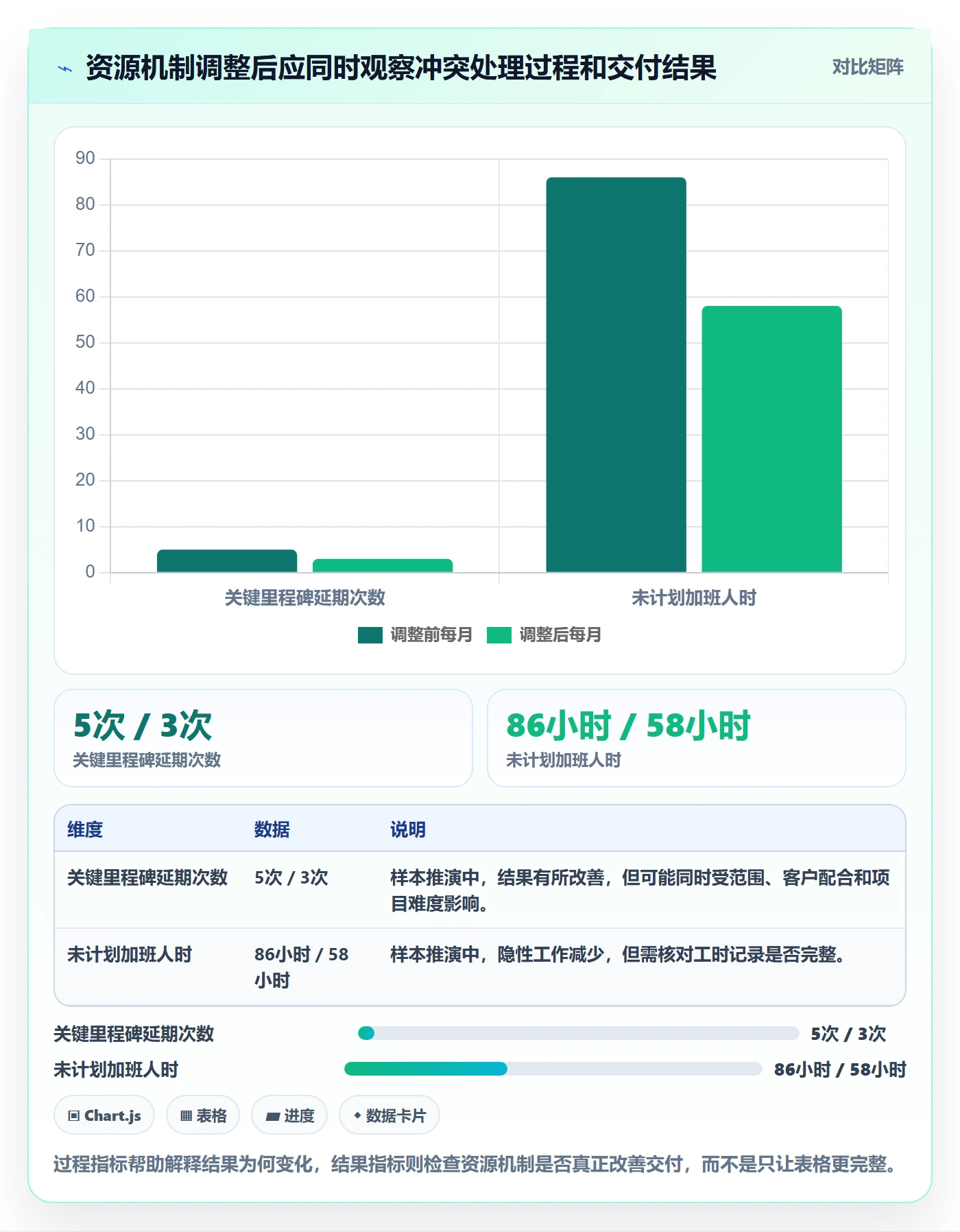This screenshot has height=1232, width=960.
Task: Click the dark green 调整前每月 legend swatch
Action: (x=370, y=635)
